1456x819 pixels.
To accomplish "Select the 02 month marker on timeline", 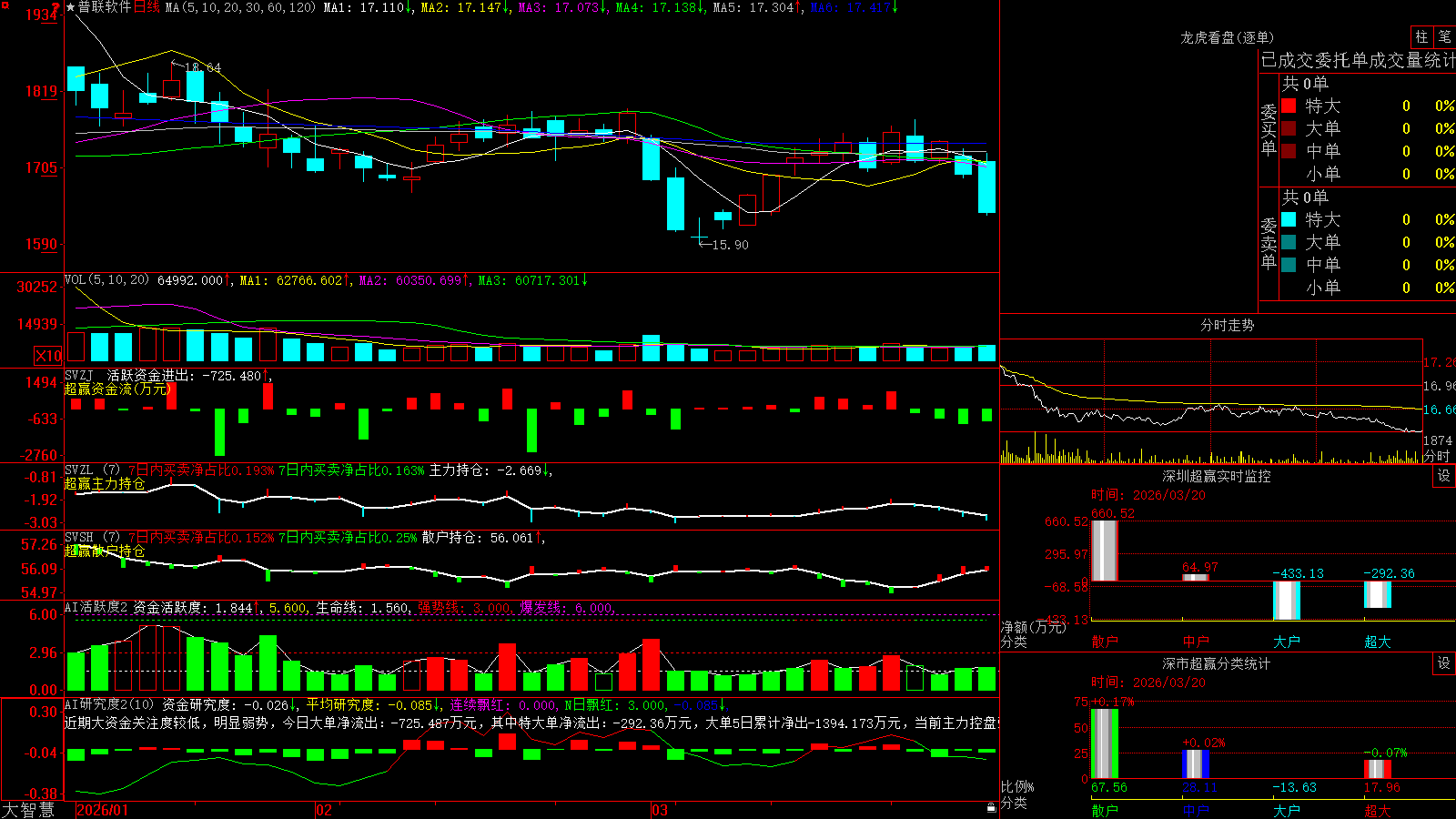I will tap(324, 810).
